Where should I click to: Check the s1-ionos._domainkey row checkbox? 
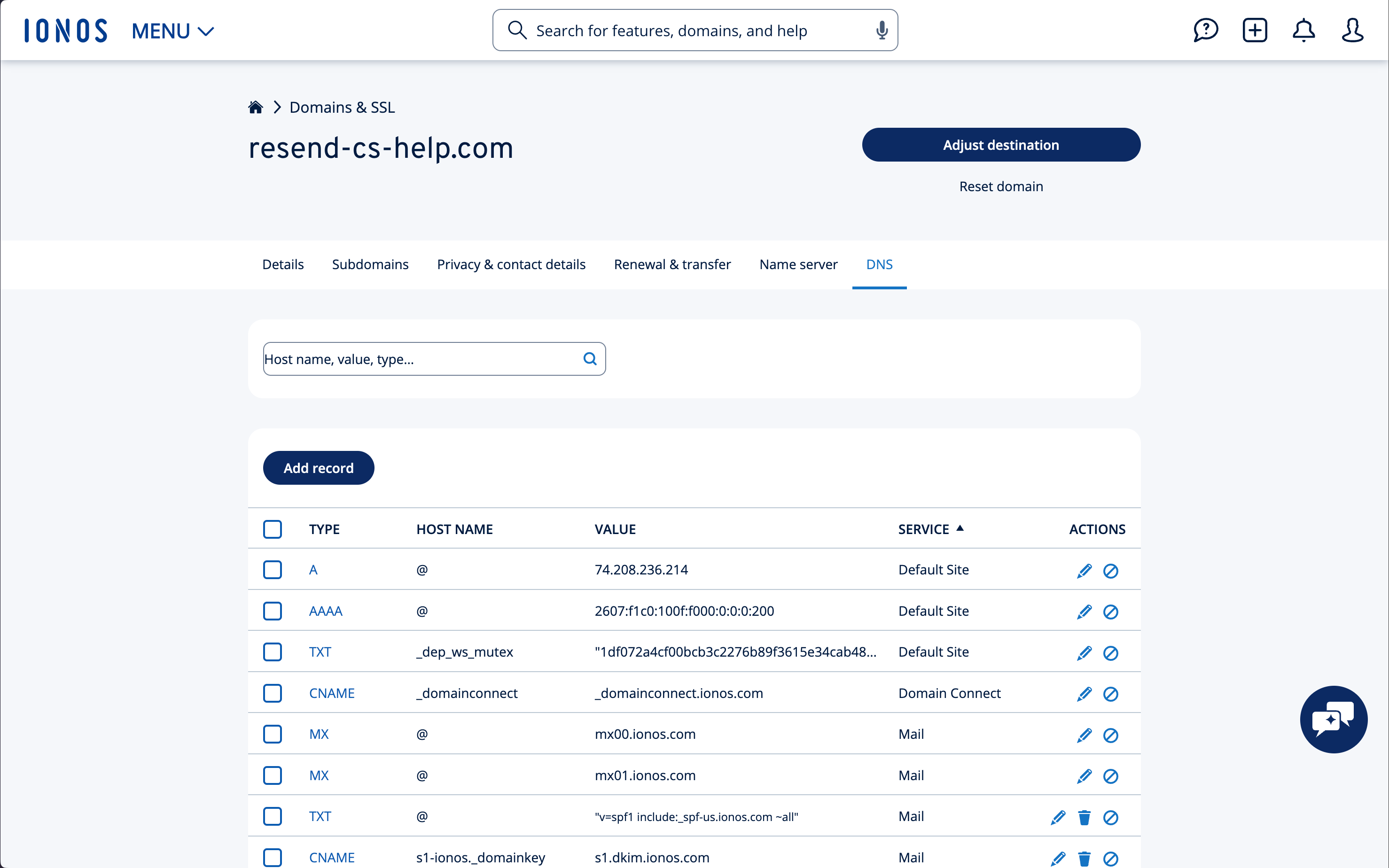click(272, 857)
